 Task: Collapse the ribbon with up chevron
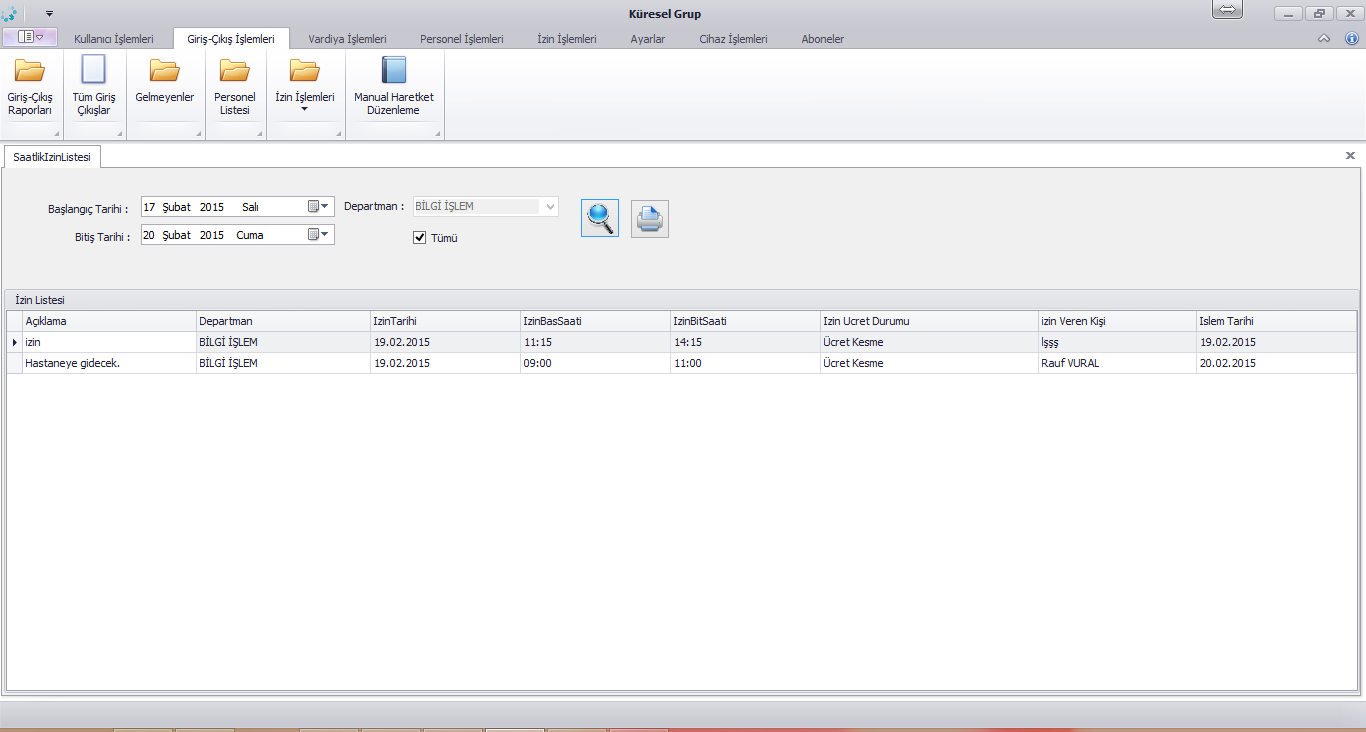pos(1324,39)
